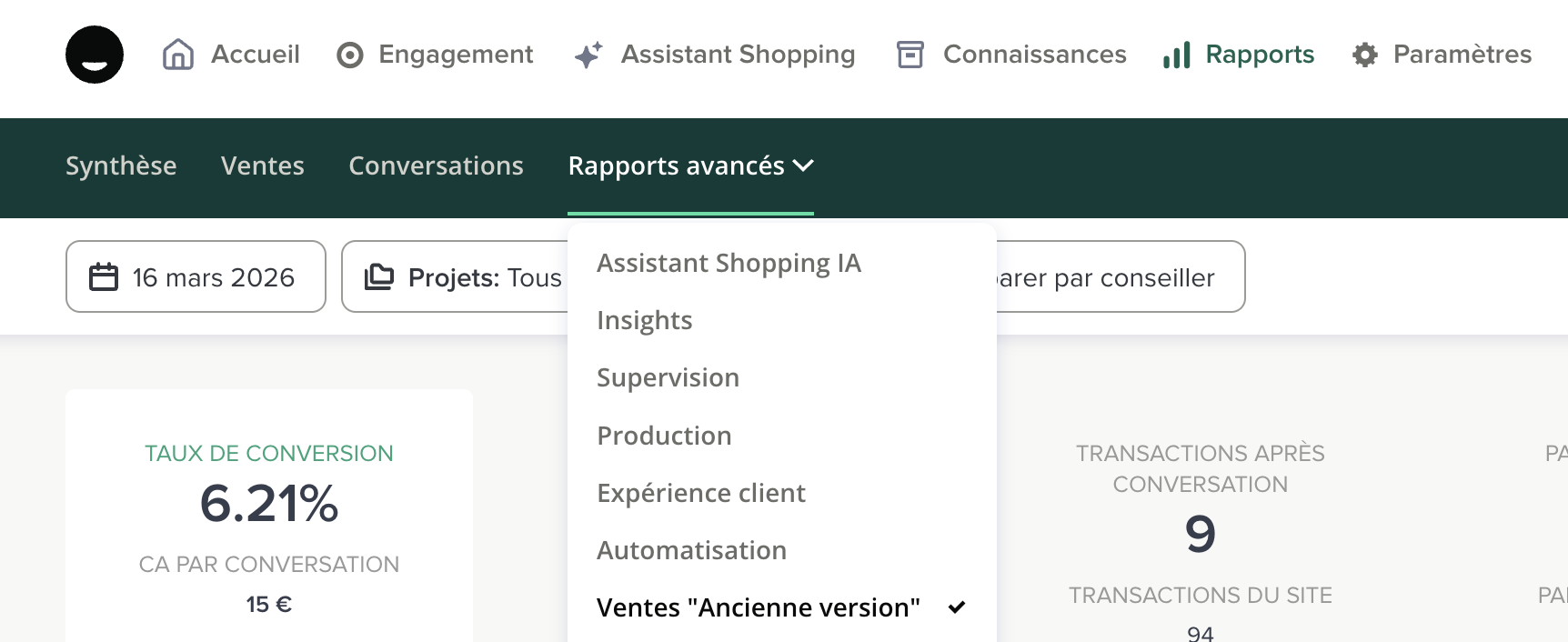
Task: Switch to the Conversations tab
Action: click(x=436, y=166)
